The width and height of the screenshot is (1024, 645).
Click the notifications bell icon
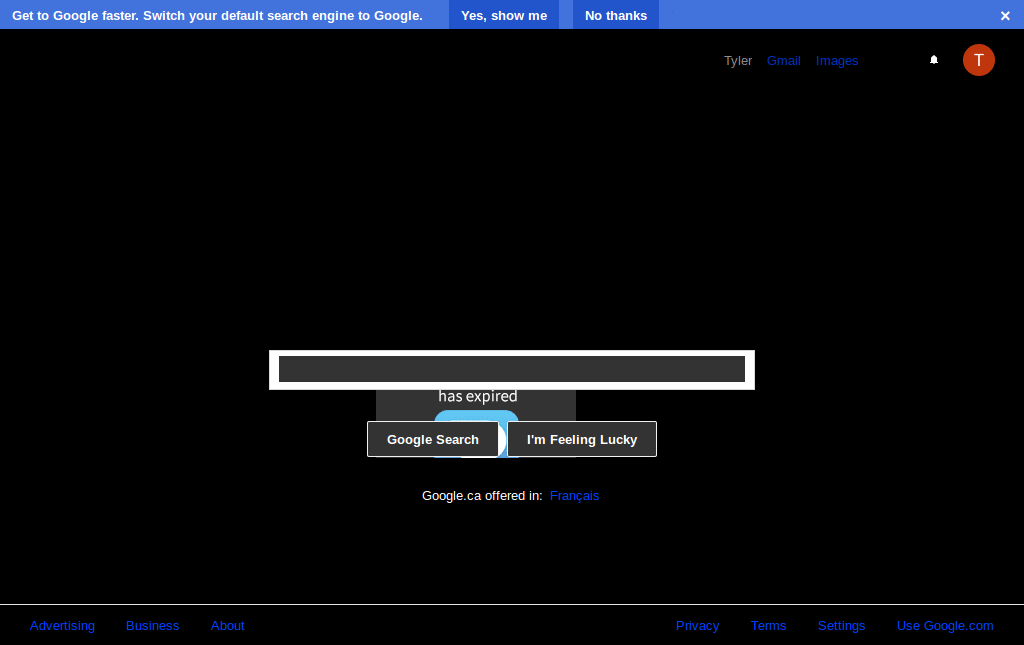pos(934,60)
